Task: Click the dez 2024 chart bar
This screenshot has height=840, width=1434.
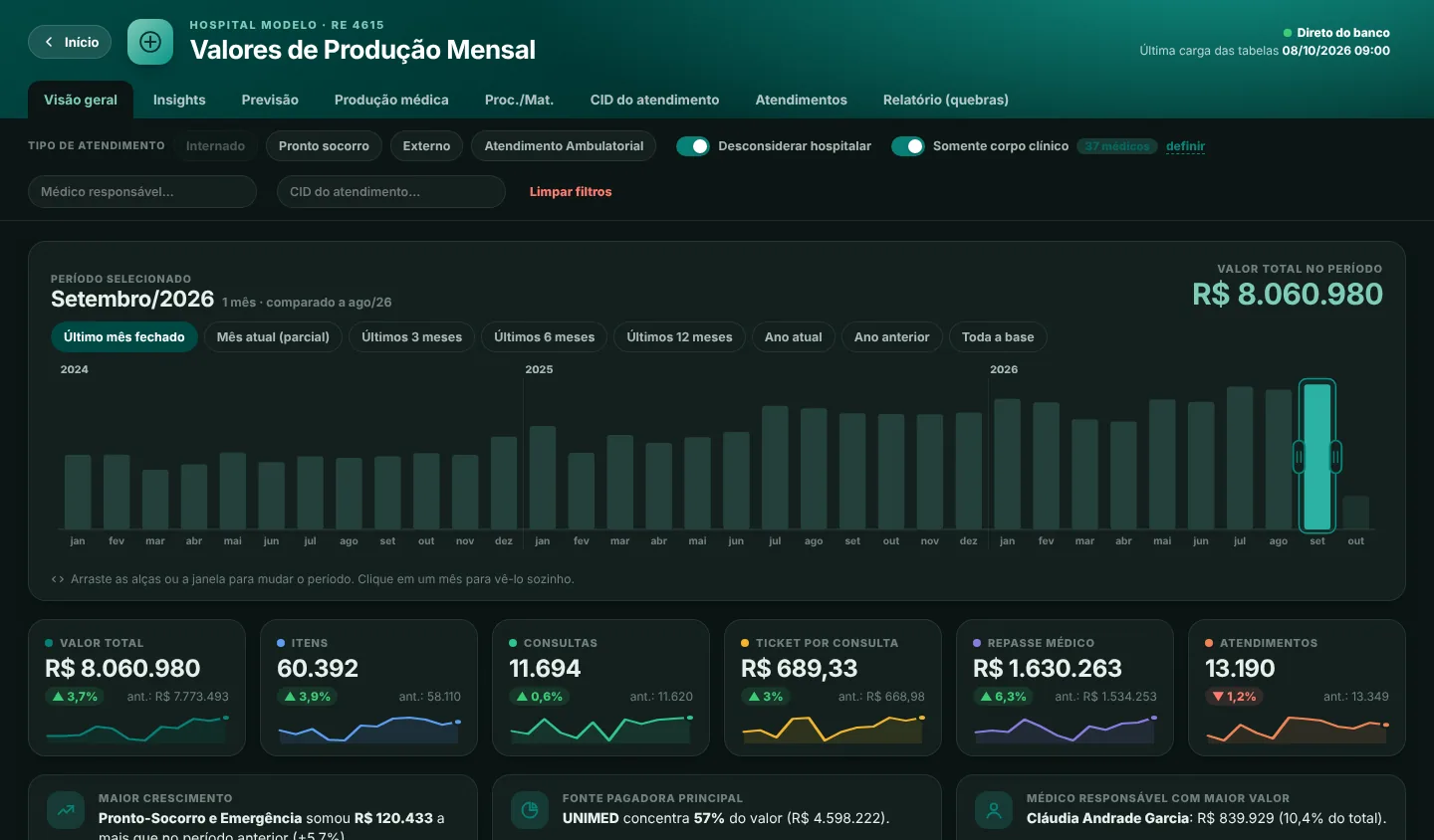Action: pos(504,483)
